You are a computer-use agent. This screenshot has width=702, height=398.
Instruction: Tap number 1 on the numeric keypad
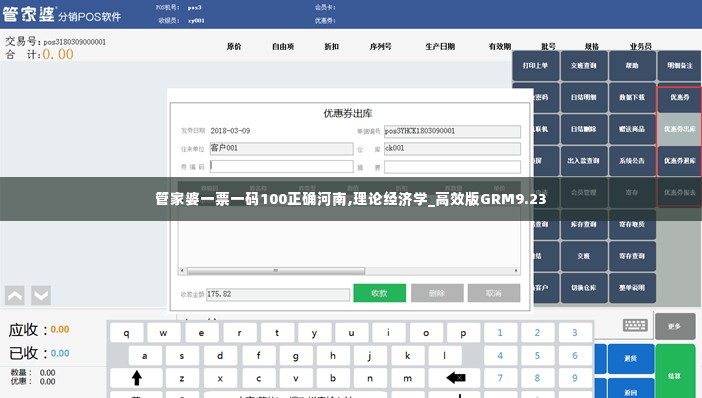500,333
